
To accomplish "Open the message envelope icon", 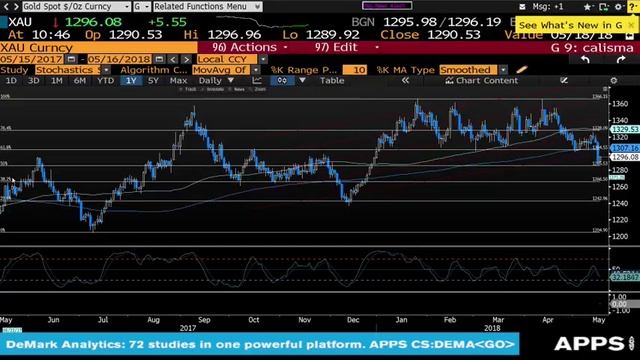I will coord(522,7).
